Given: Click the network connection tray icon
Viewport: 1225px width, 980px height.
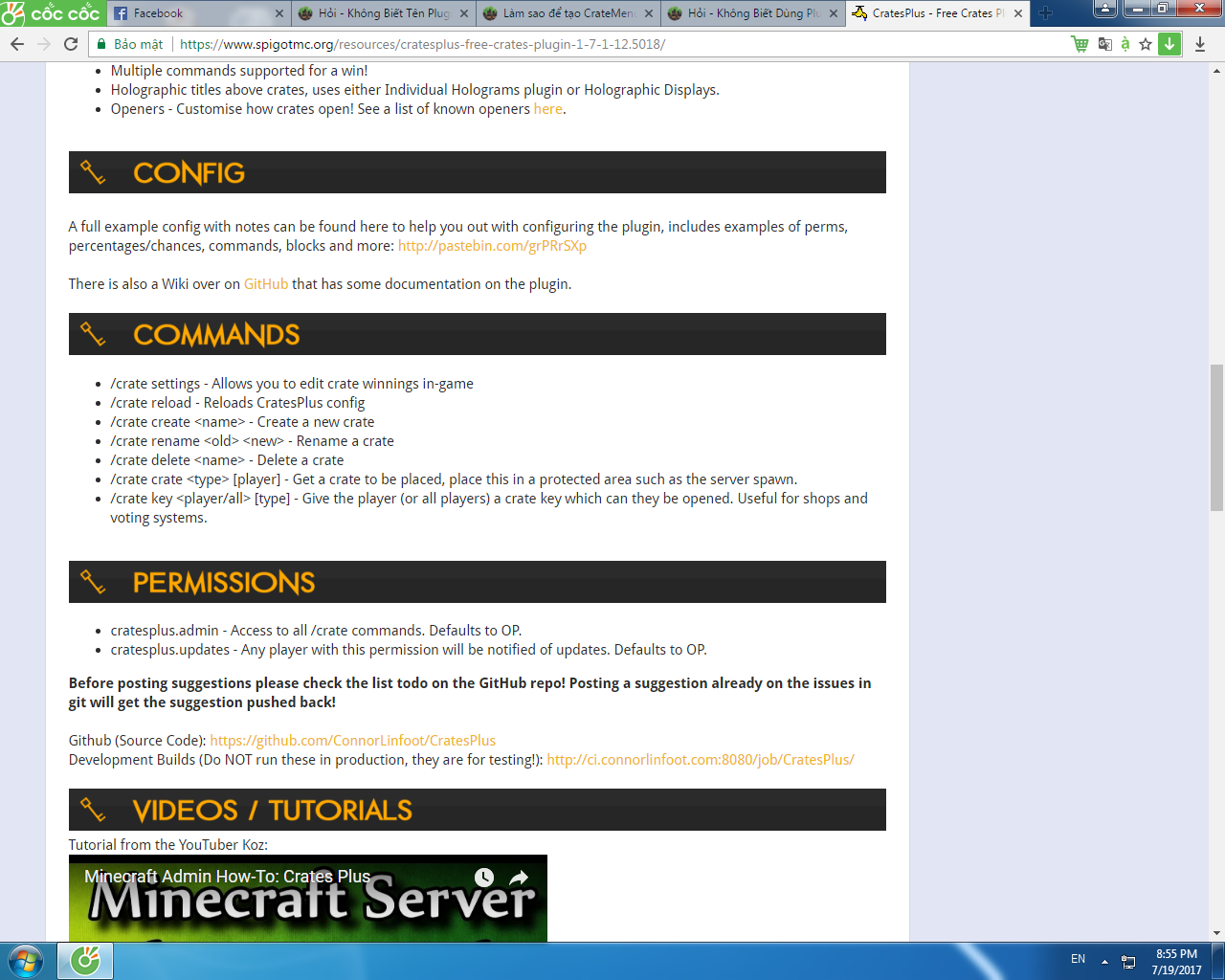Looking at the screenshot, I should (1128, 961).
